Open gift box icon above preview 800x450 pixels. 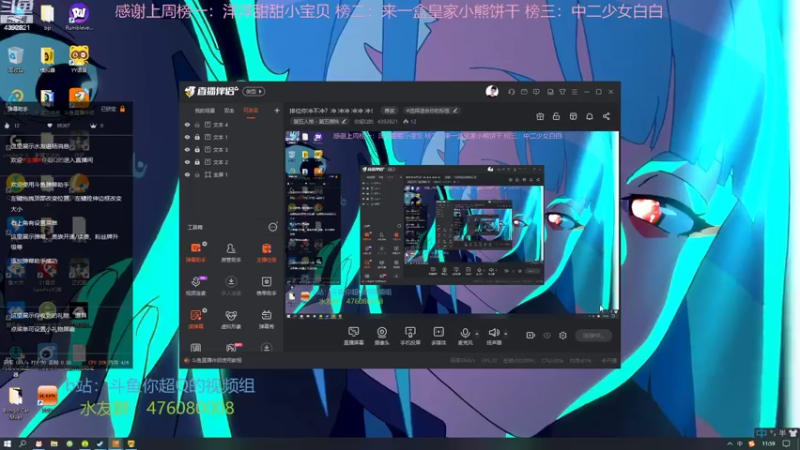(540, 116)
